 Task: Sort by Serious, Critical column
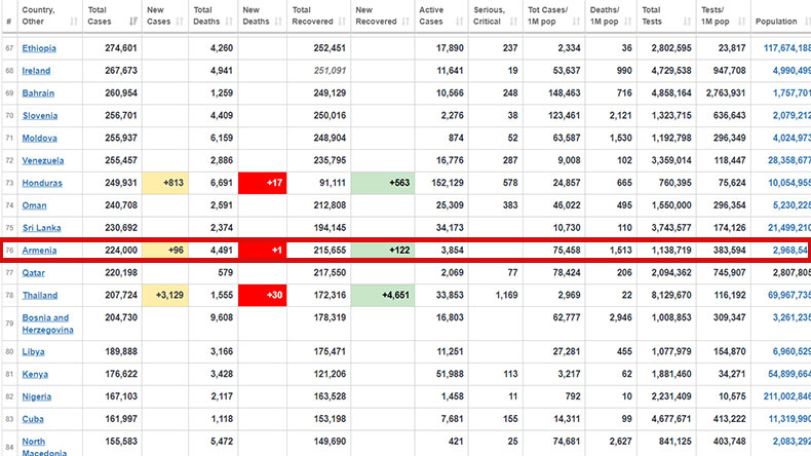tap(495, 16)
